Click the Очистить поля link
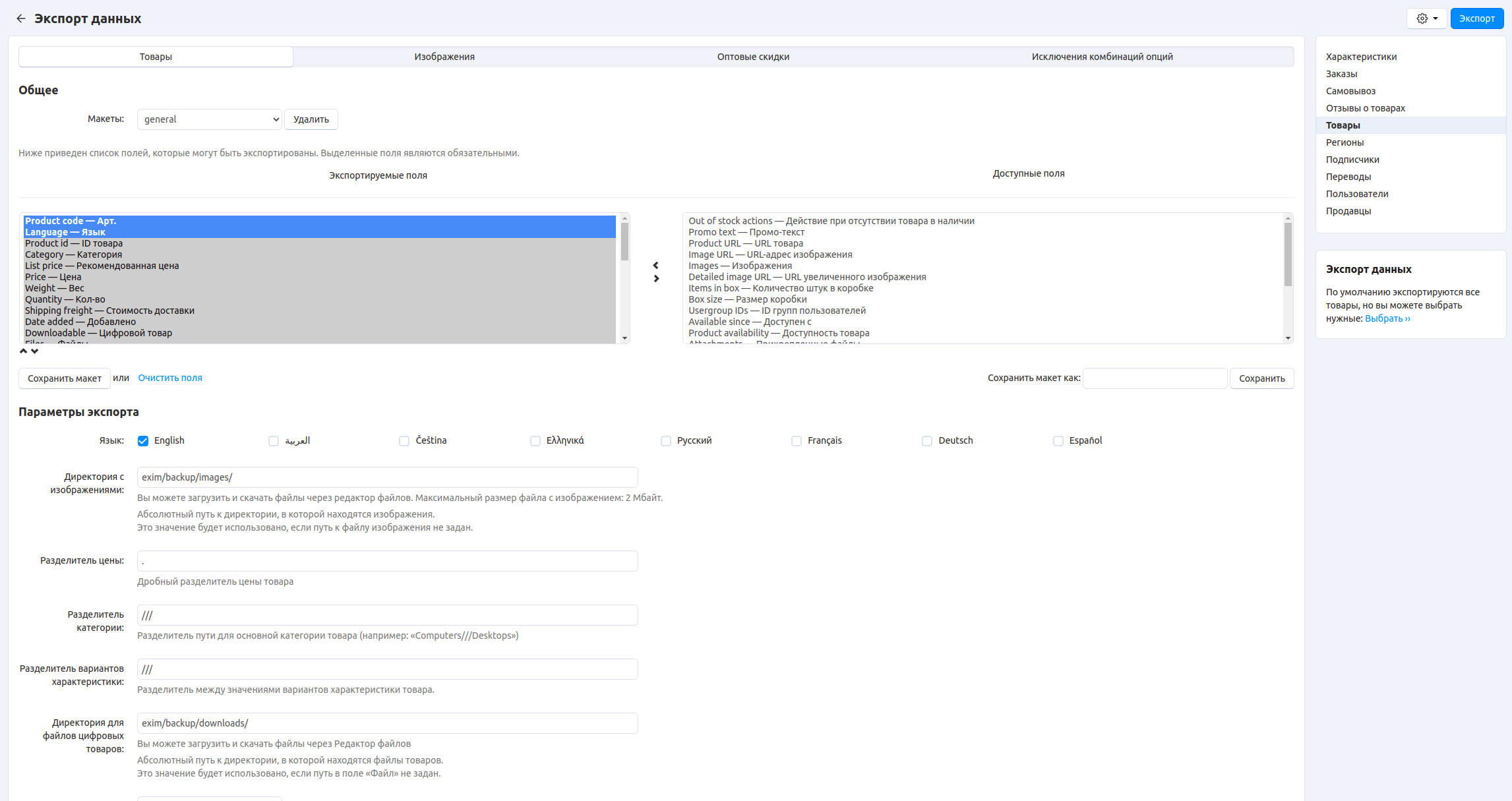This screenshot has height=801, width=1512. [170, 378]
